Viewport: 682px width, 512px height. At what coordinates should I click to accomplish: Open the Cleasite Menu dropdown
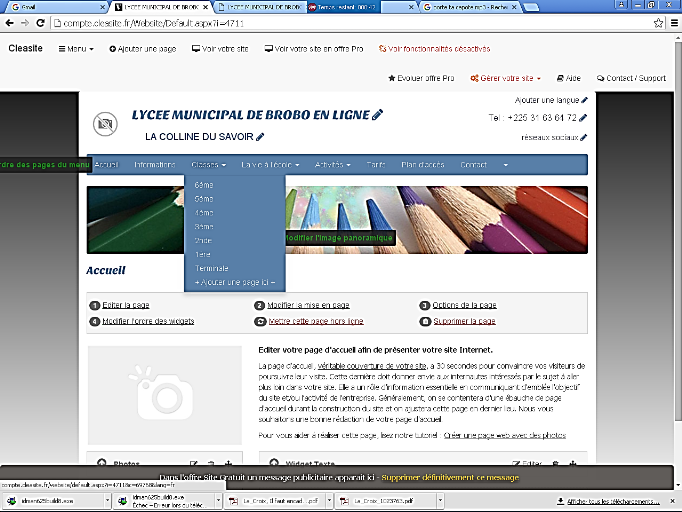pyautogui.click(x=76, y=49)
